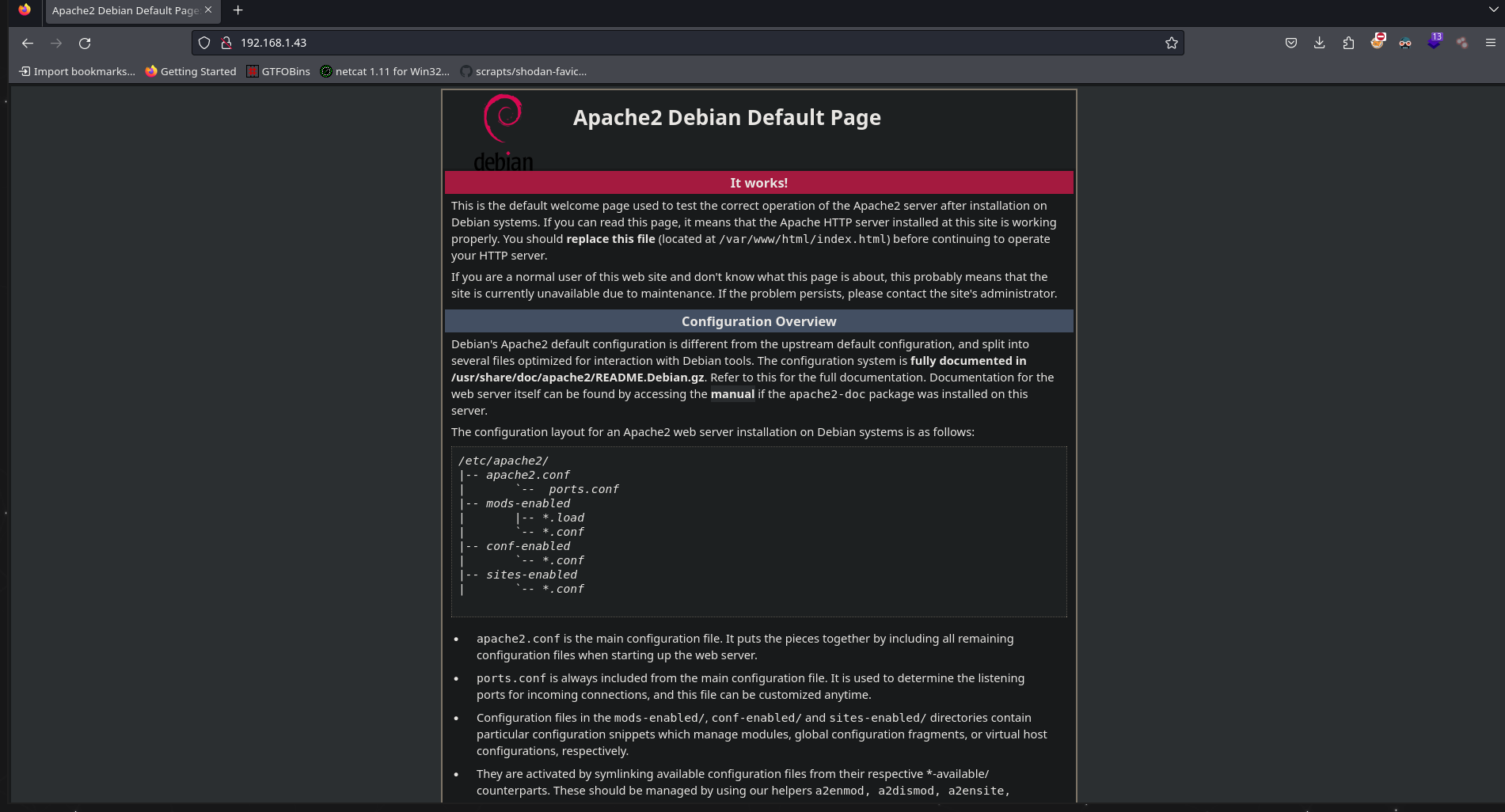Click the pink dots extension icon
Screen dimensions: 1505x812
[x=1462, y=43]
